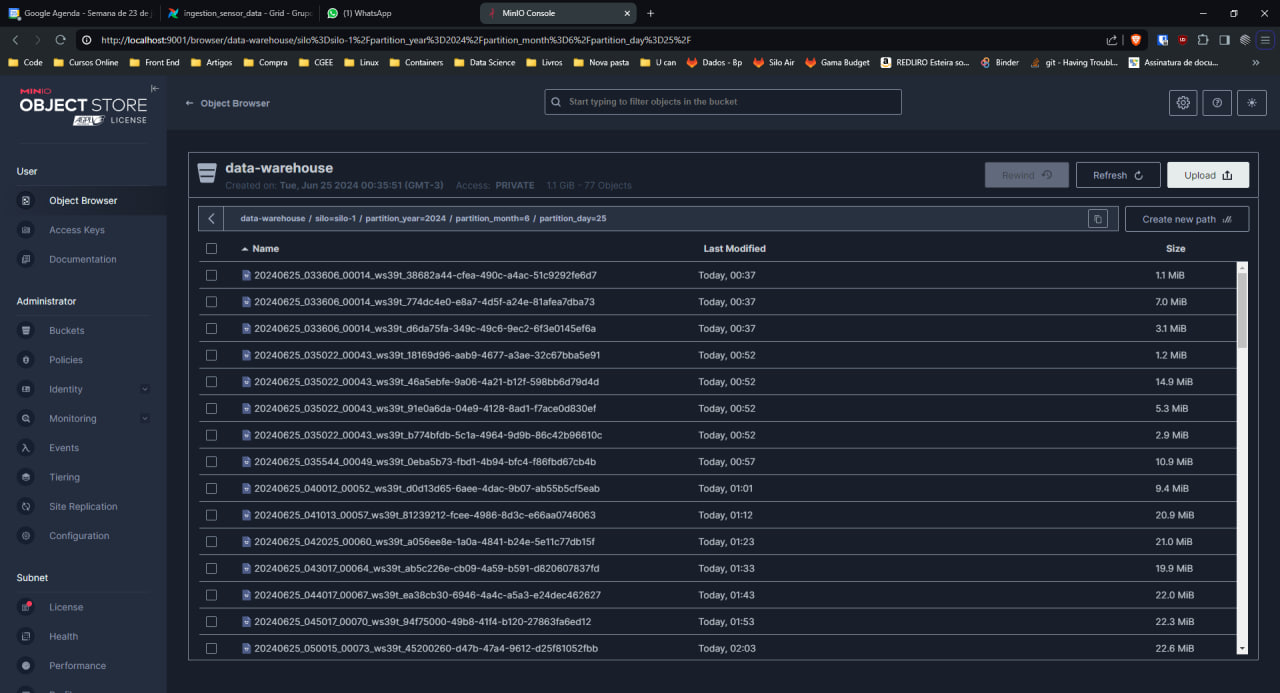Toggle dark/light theme sun icon
The image size is (1280, 693).
tap(1251, 102)
